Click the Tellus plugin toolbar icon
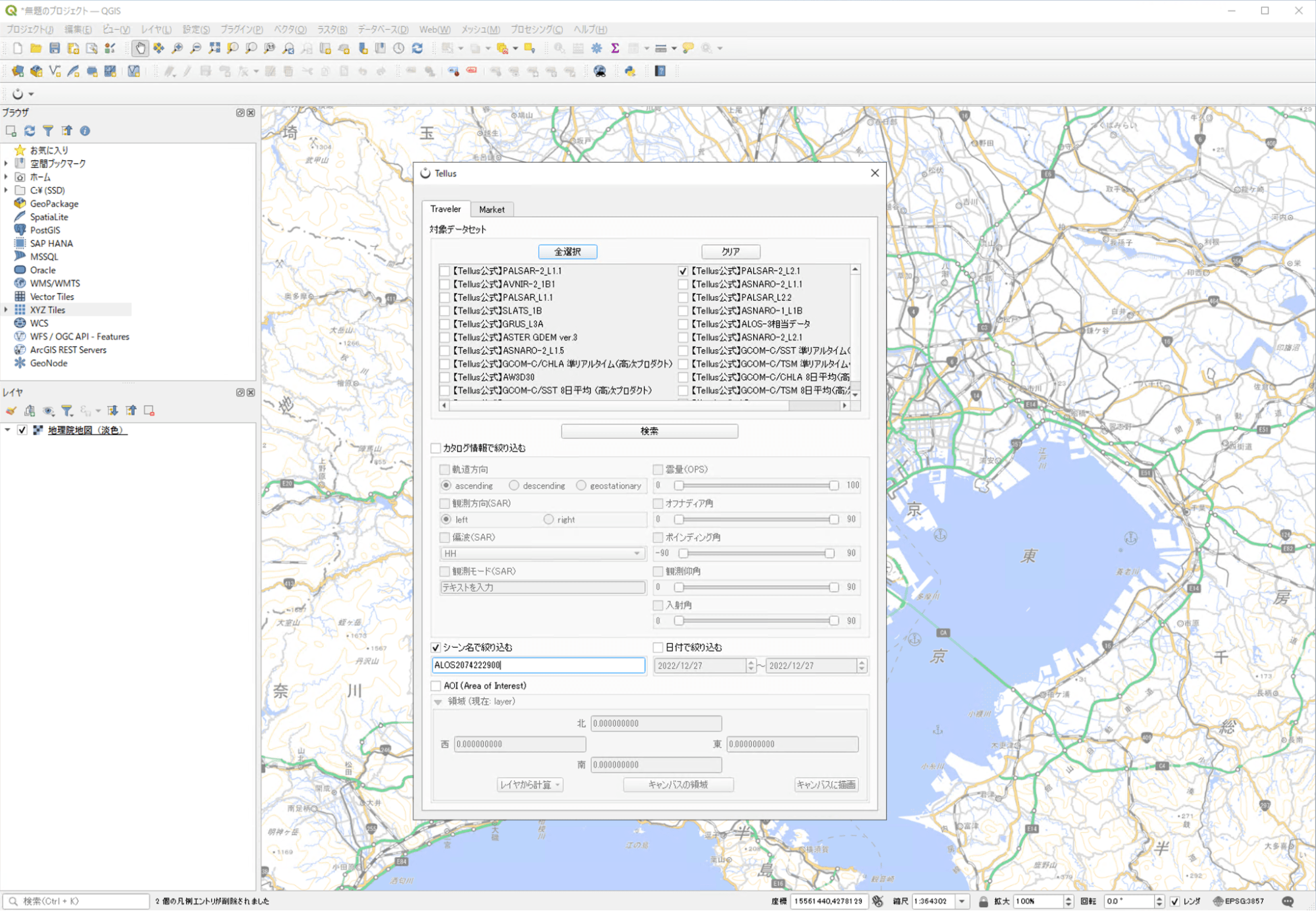This screenshot has height=911, width=1316. coord(18,94)
